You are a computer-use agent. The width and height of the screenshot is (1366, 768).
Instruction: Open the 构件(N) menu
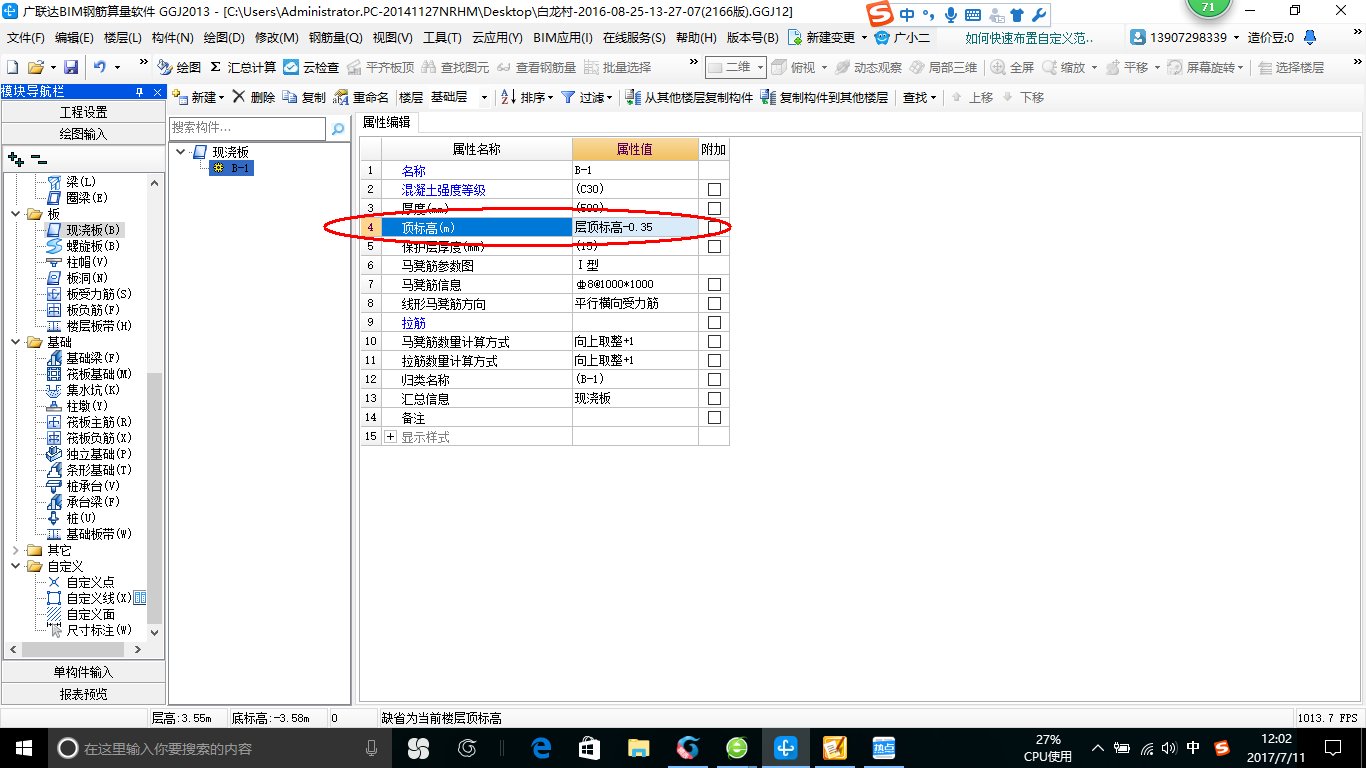coord(172,38)
